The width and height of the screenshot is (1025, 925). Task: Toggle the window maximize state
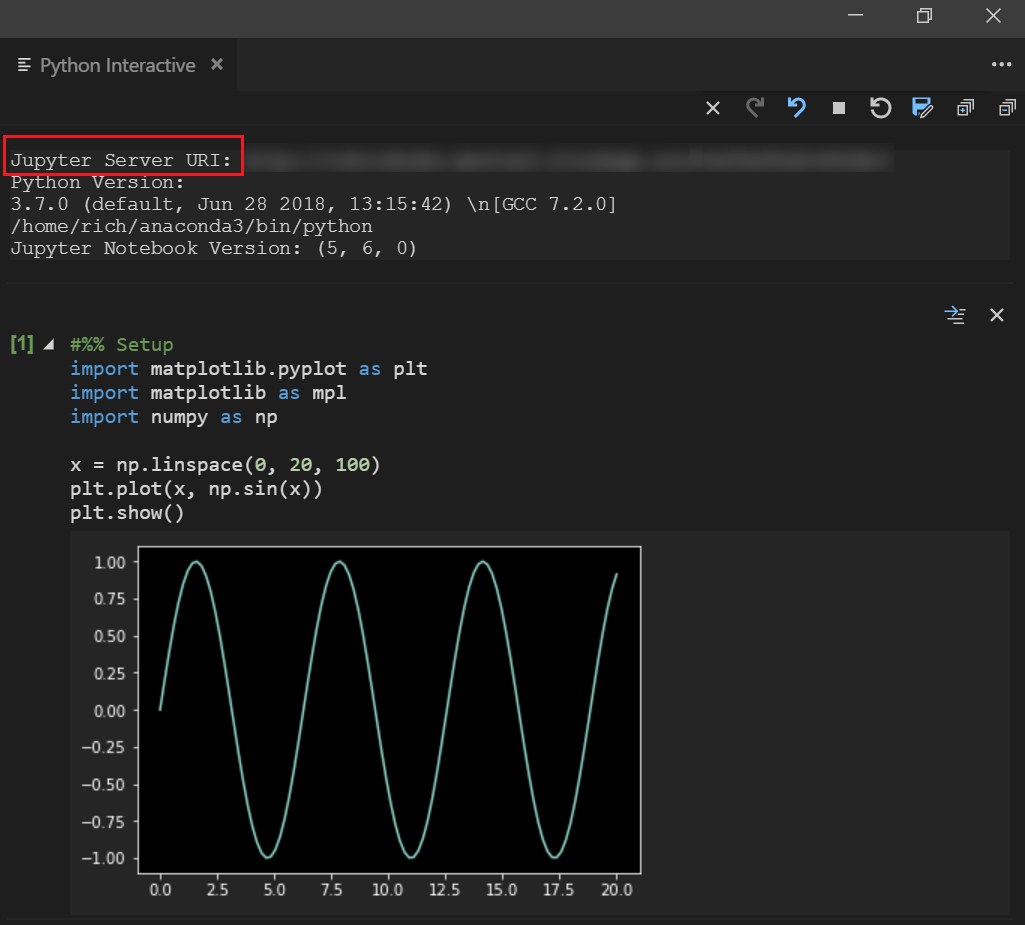923,16
